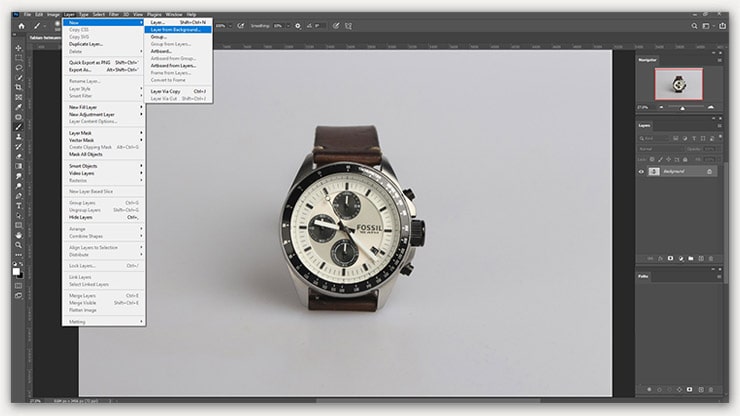Click the Navigator watch thumbnail preview
The height and width of the screenshot is (416, 740).
pos(679,84)
